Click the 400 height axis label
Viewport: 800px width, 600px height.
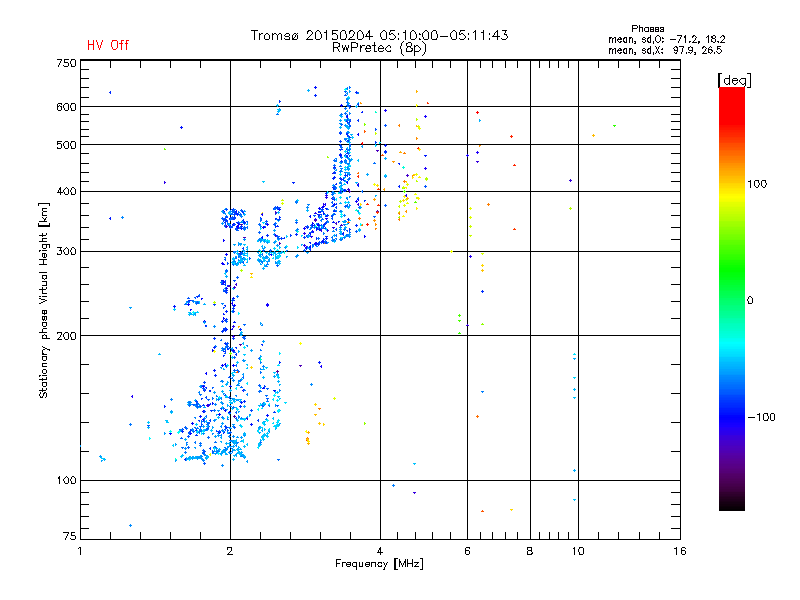click(x=66, y=191)
